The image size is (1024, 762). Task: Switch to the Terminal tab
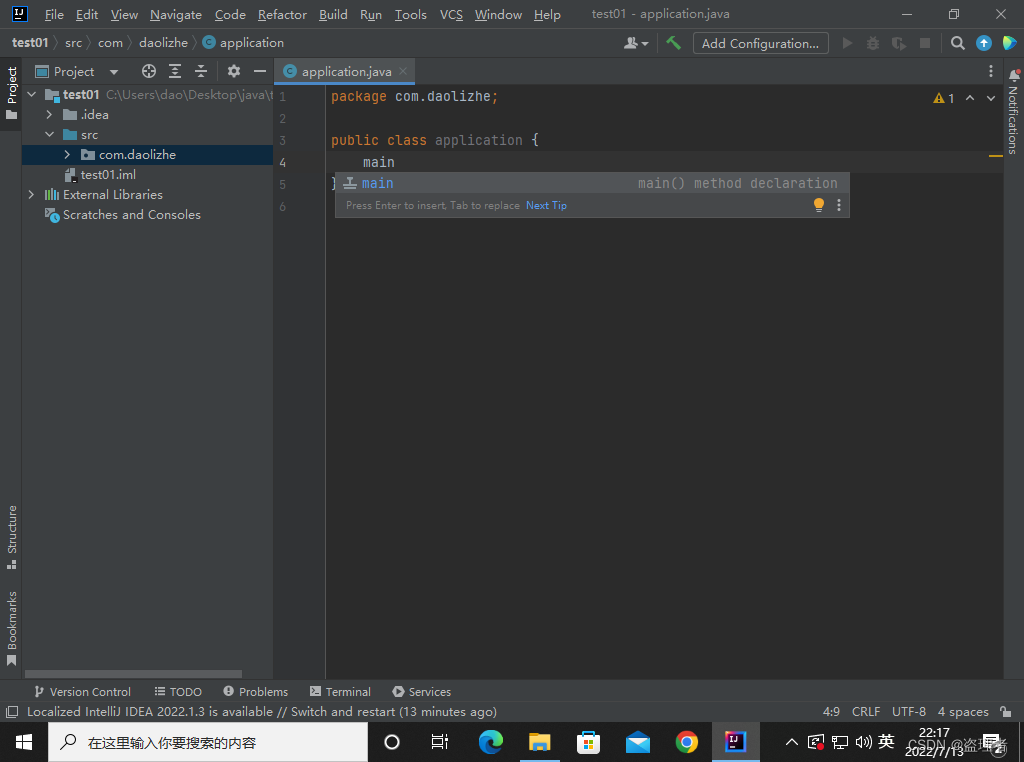(x=340, y=691)
